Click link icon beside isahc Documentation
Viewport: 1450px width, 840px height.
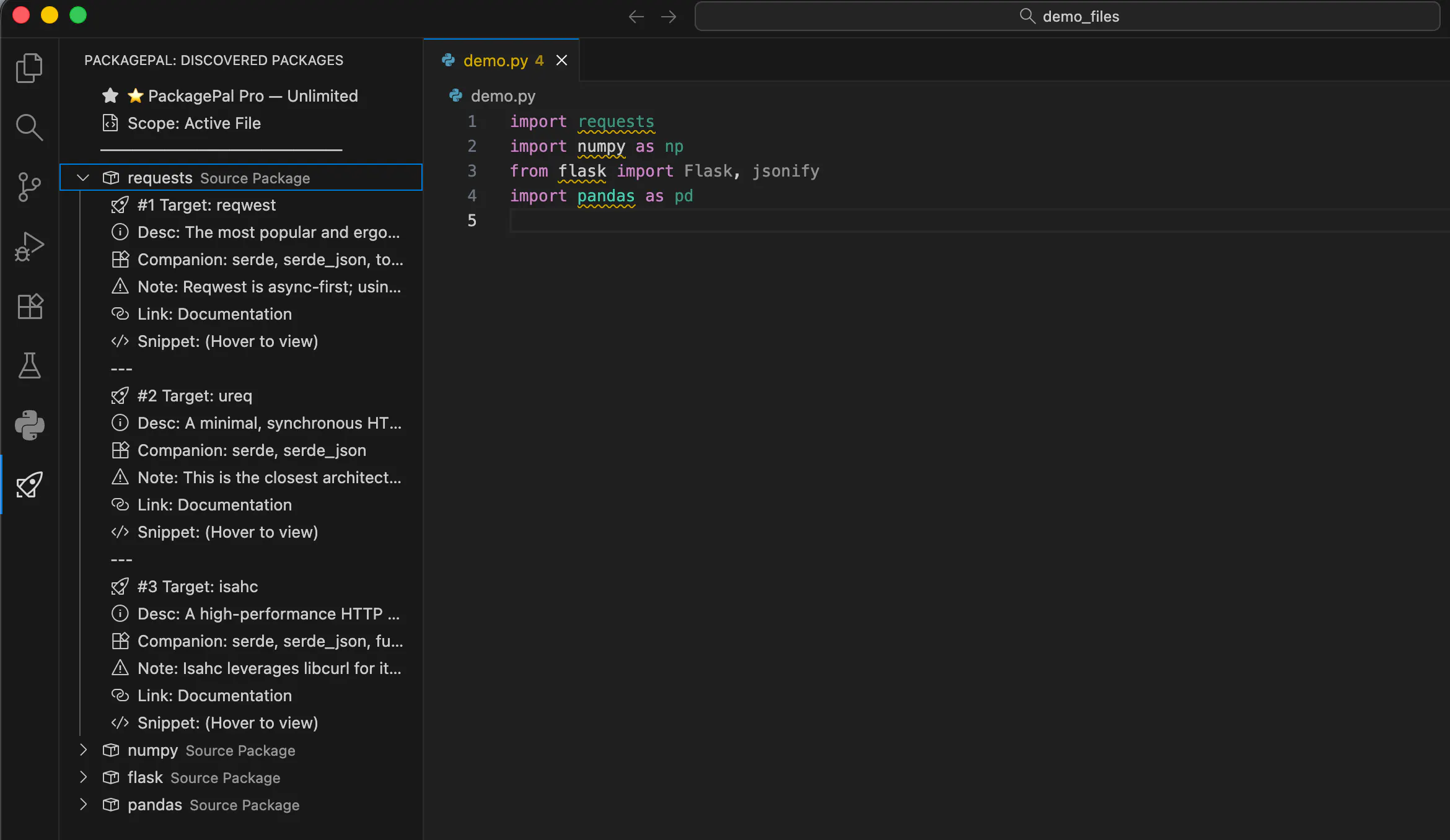120,695
